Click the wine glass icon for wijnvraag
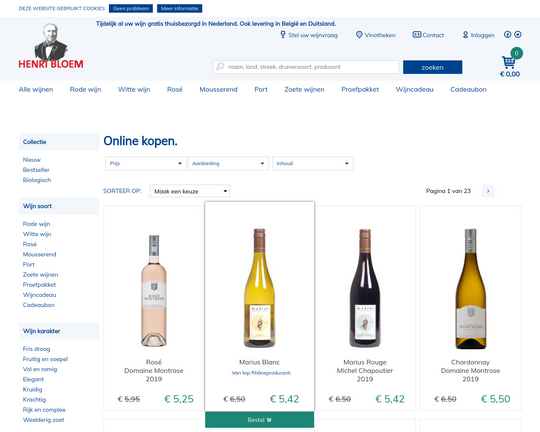This screenshot has width=540, height=432. (283, 34)
